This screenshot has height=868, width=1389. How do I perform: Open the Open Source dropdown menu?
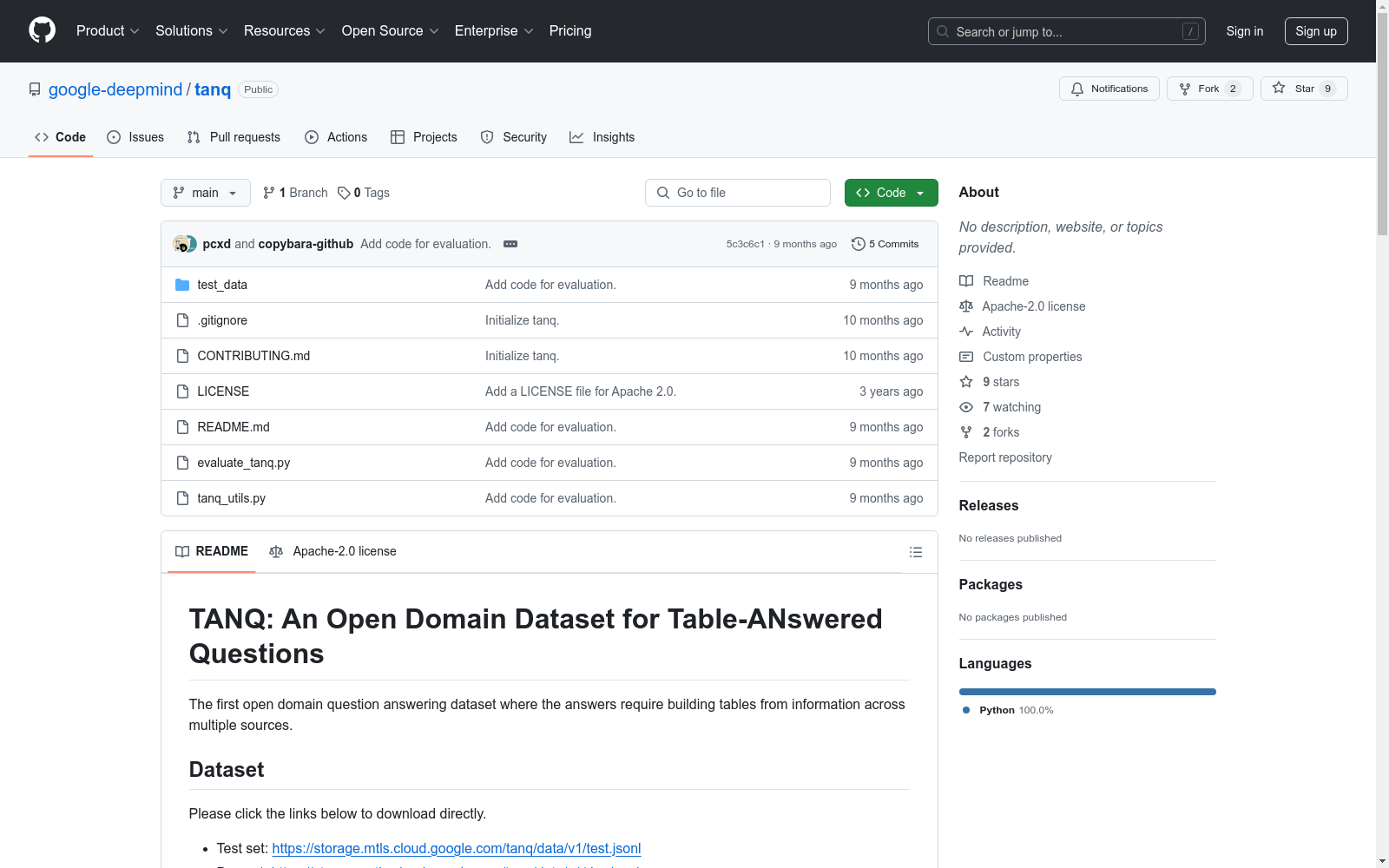[391, 30]
